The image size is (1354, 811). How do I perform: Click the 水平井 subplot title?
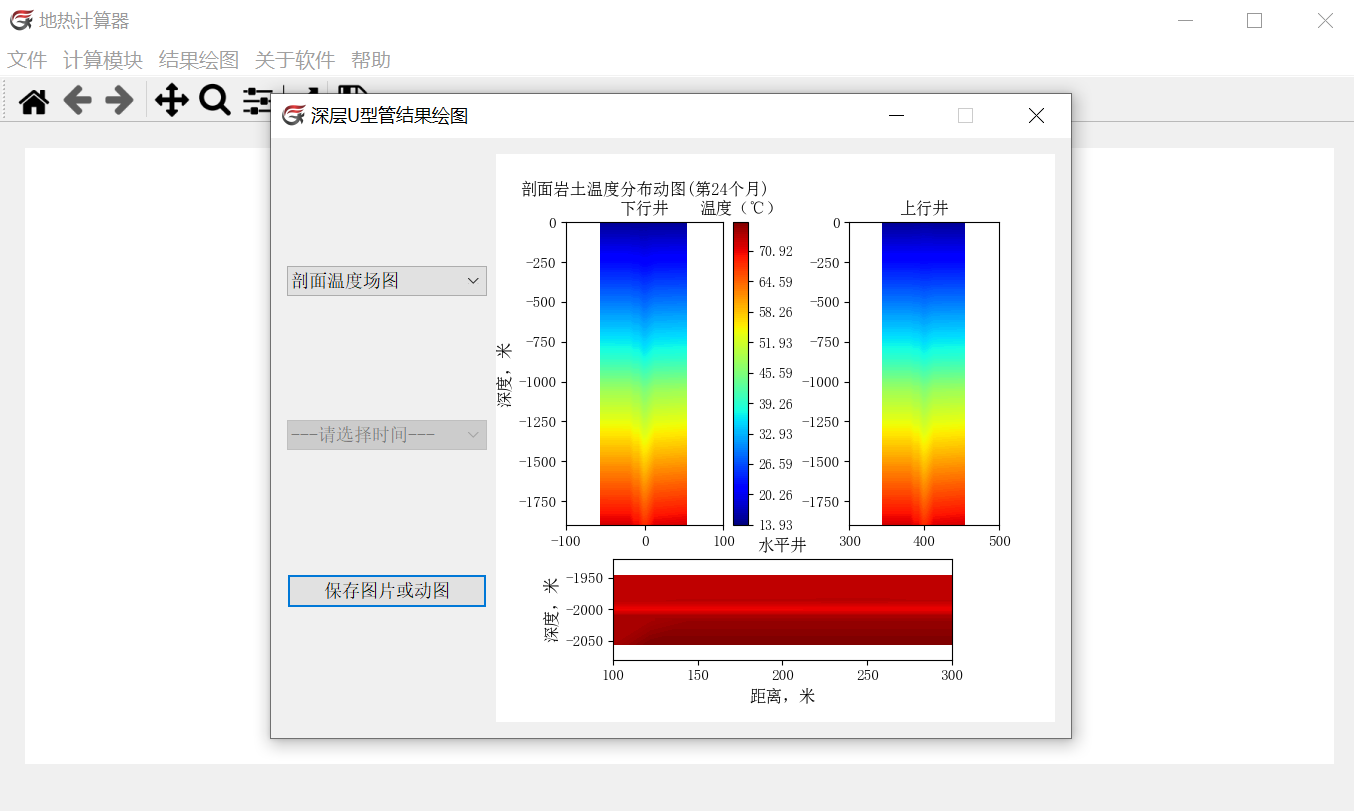(x=782, y=545)
